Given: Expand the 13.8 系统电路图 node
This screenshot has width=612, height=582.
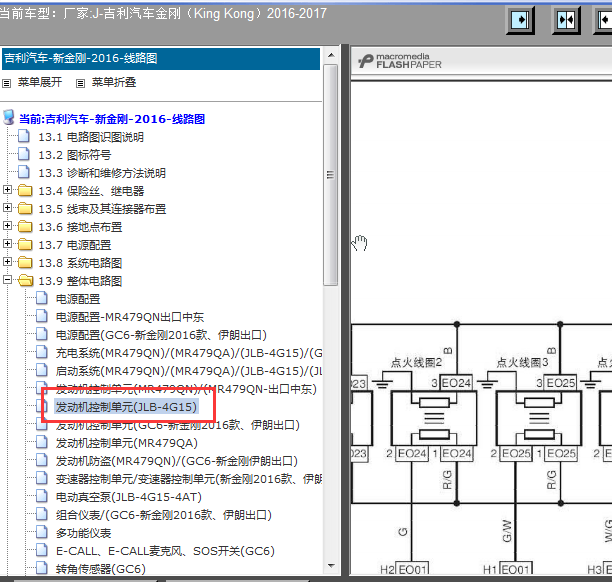Looking at the screenshot, I should (7, 262).
